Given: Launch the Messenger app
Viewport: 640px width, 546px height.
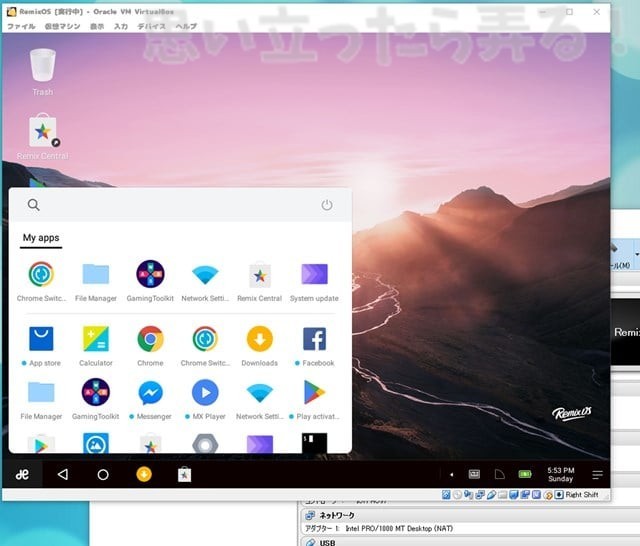Looking at the screenshot, I should [150, 400].
